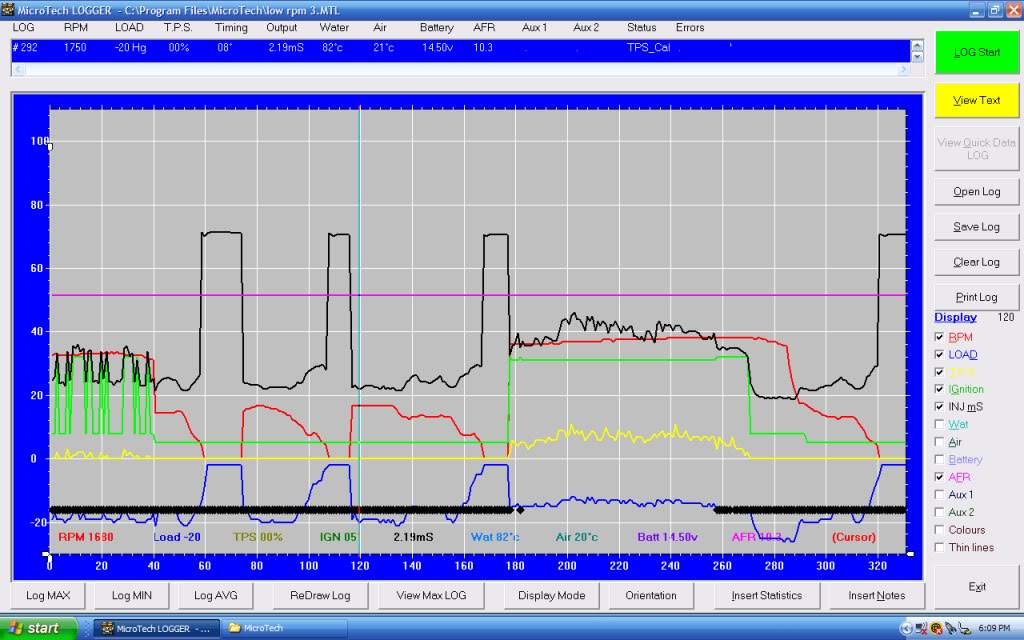
Task: Click the Display link label
Action: (955, 317)
